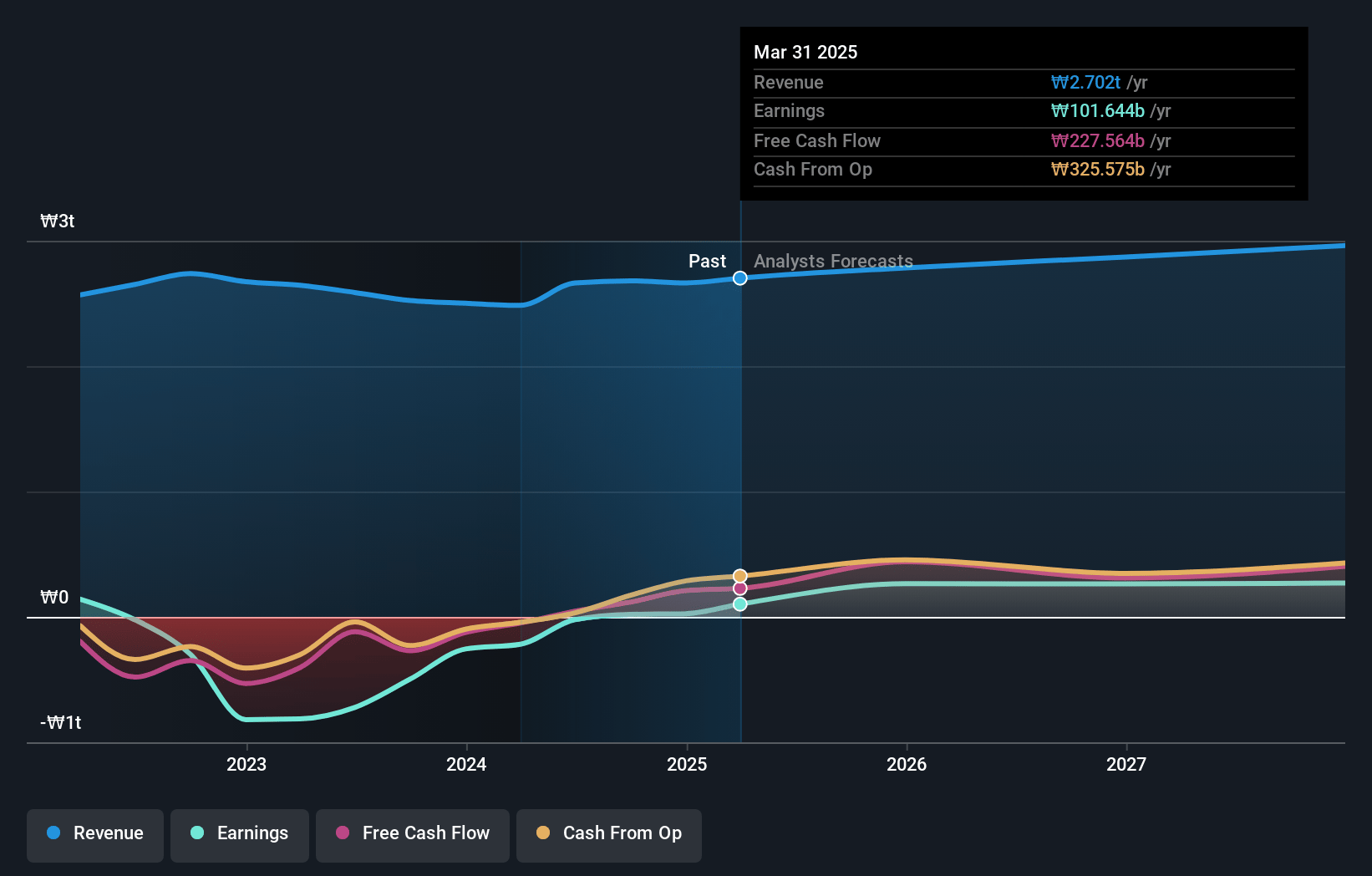Click the ₩0 y-axis label
This screenshot has height=876, width=1372.
coord(54,597)
